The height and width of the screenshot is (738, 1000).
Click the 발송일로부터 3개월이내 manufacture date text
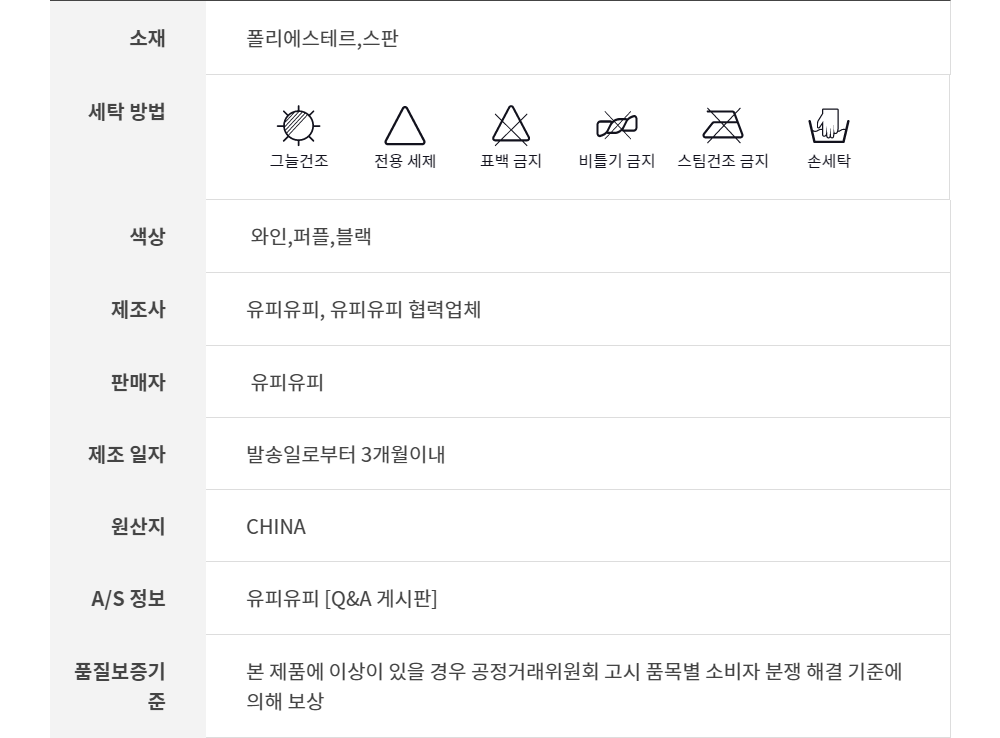tap(345, 455)
